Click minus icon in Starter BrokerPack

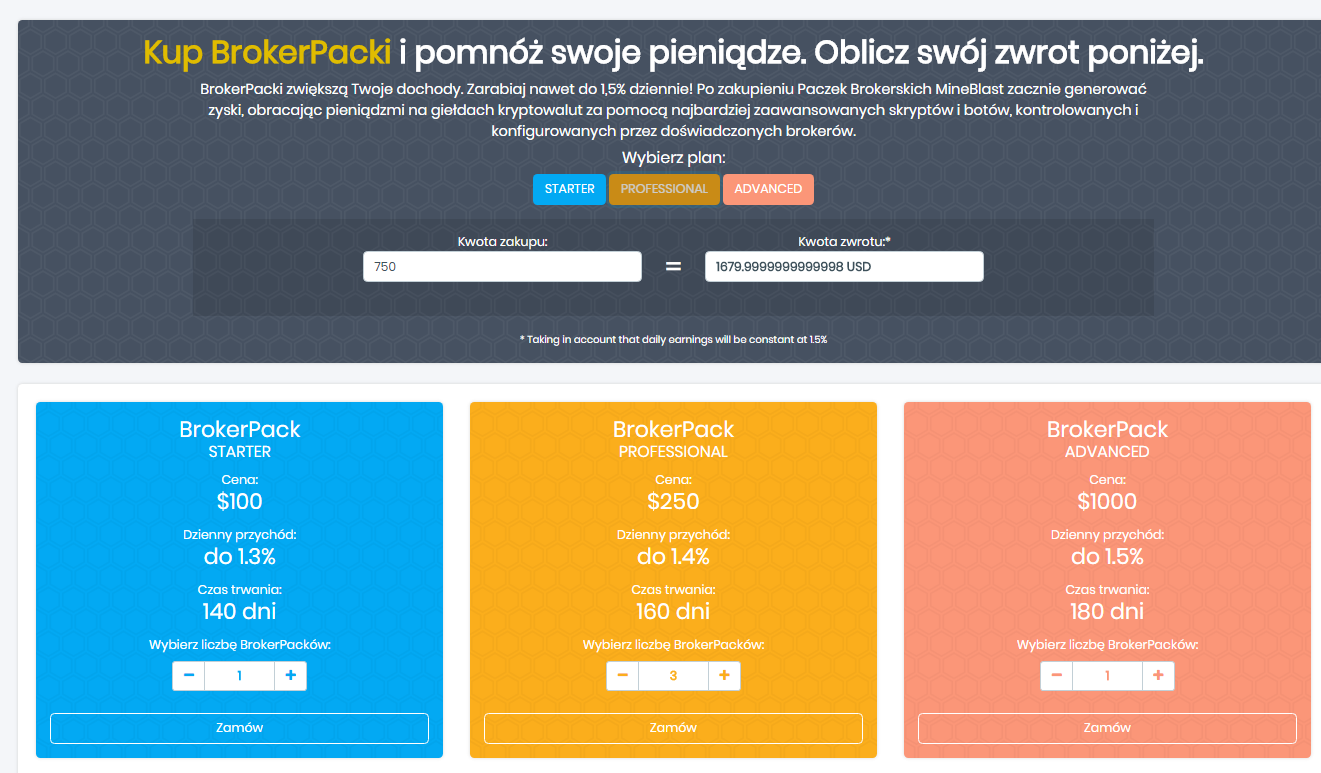(x=189, y=676)
